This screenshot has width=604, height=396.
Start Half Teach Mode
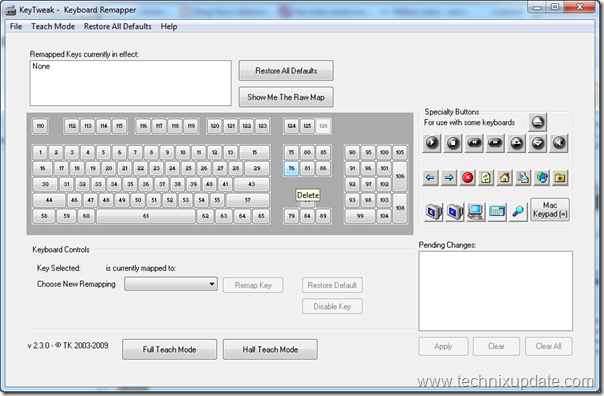pyautogui.click(x=270, y=349)
